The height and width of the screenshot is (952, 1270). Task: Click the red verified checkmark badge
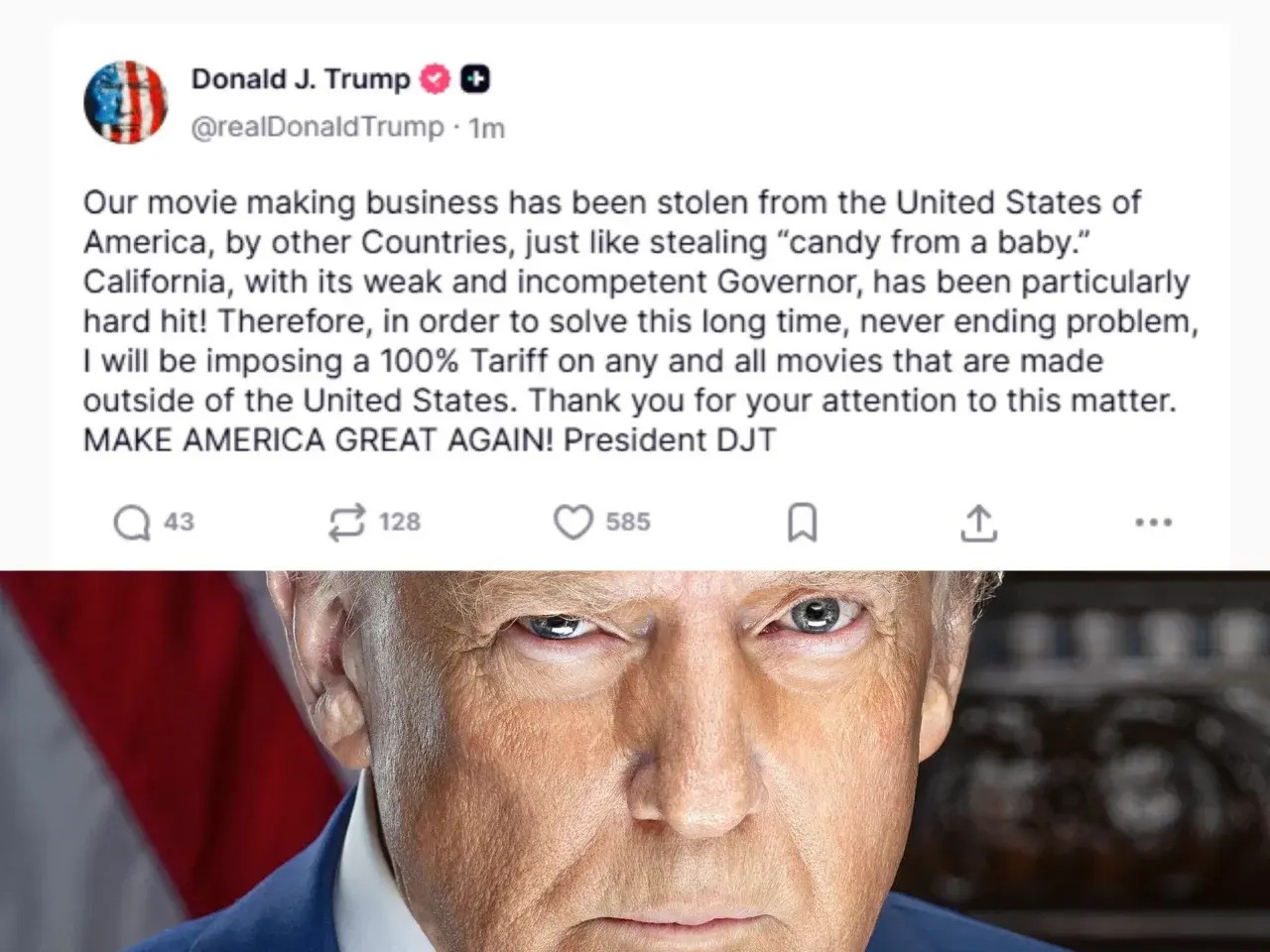click(436, 79)
